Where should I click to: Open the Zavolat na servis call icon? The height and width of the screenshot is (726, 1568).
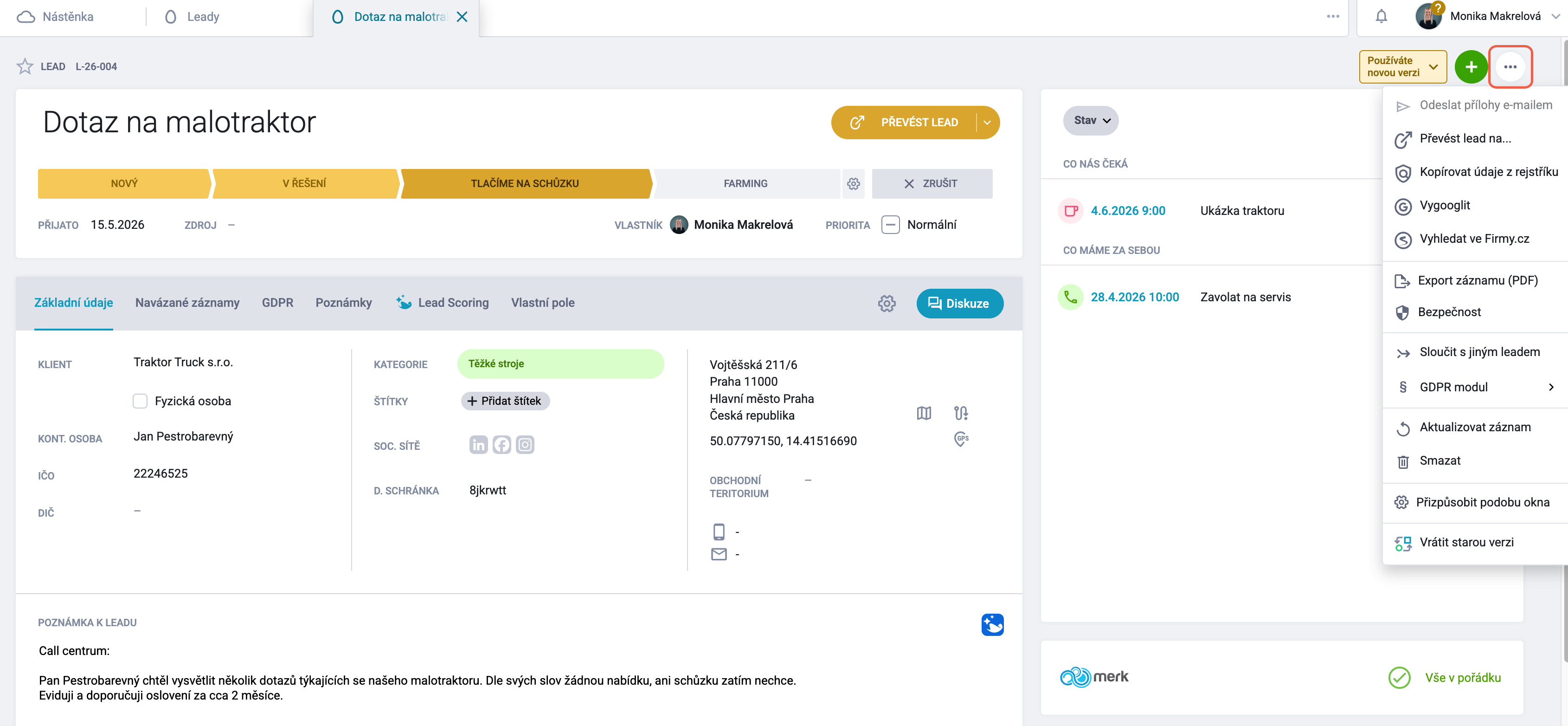click(1071, 297)
